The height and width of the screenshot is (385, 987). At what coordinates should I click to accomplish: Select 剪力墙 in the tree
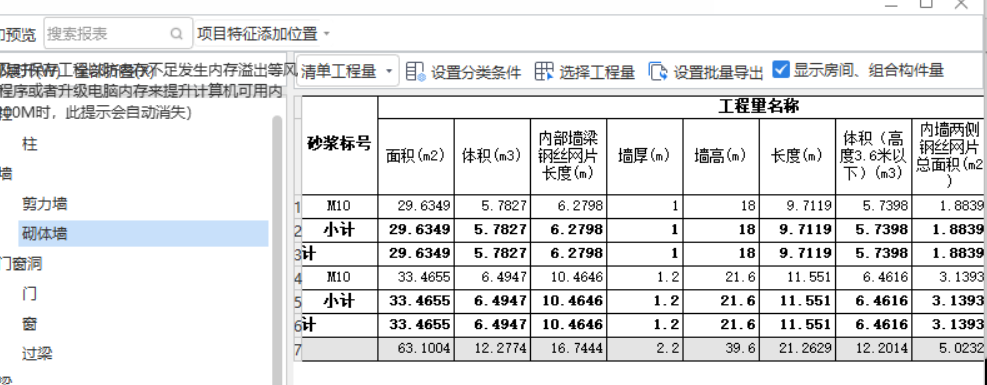(x=44, y=204)
